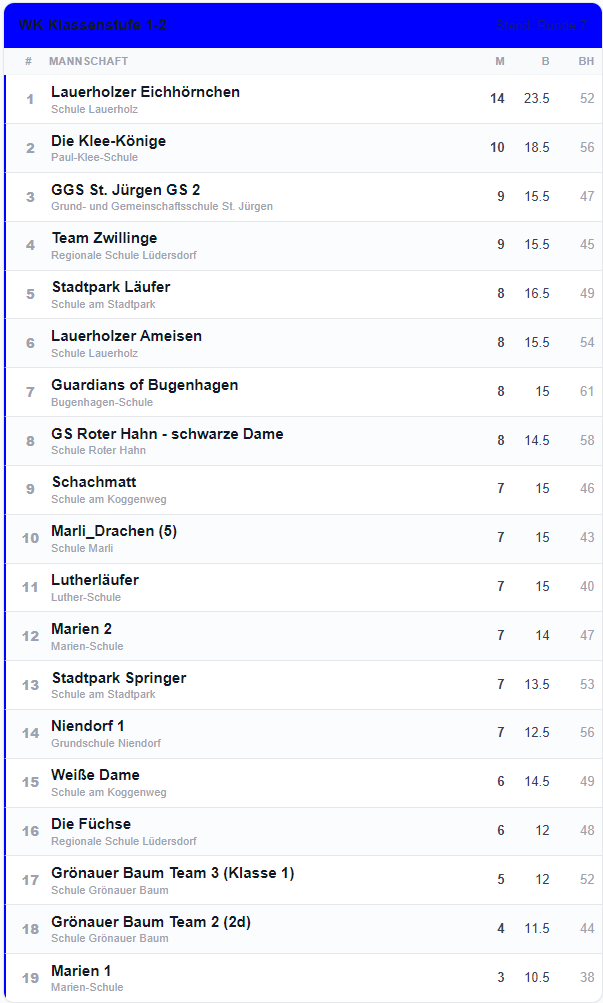The width and height of the screenshot is (603, 1003).
Task: Open team Lauerholzer Eichhörnchen
Action: tap(145, 92)
